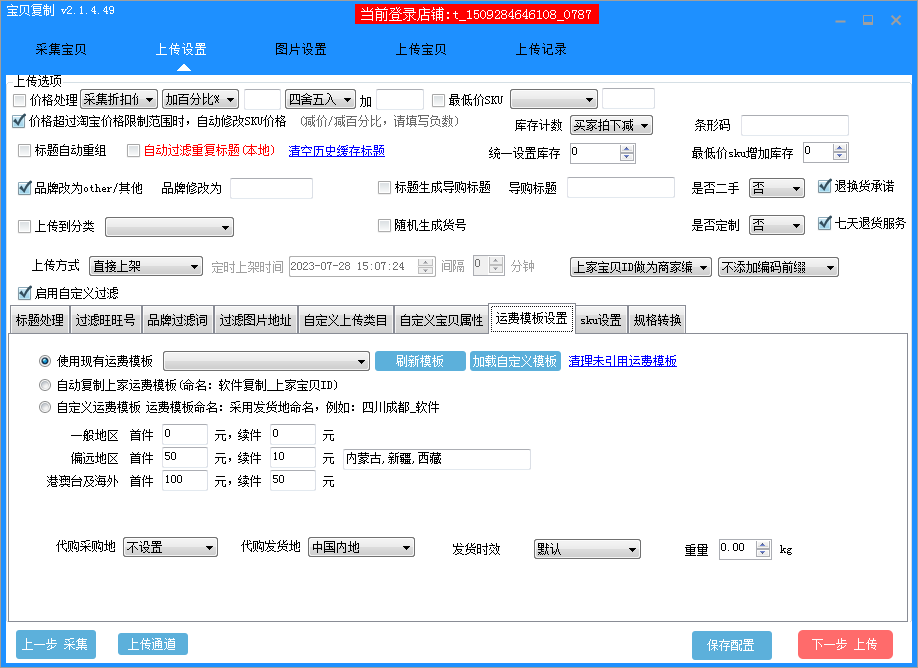Check the 随机生成货号 box
Viewport: 918px width, 668px height.
point(384,225)
